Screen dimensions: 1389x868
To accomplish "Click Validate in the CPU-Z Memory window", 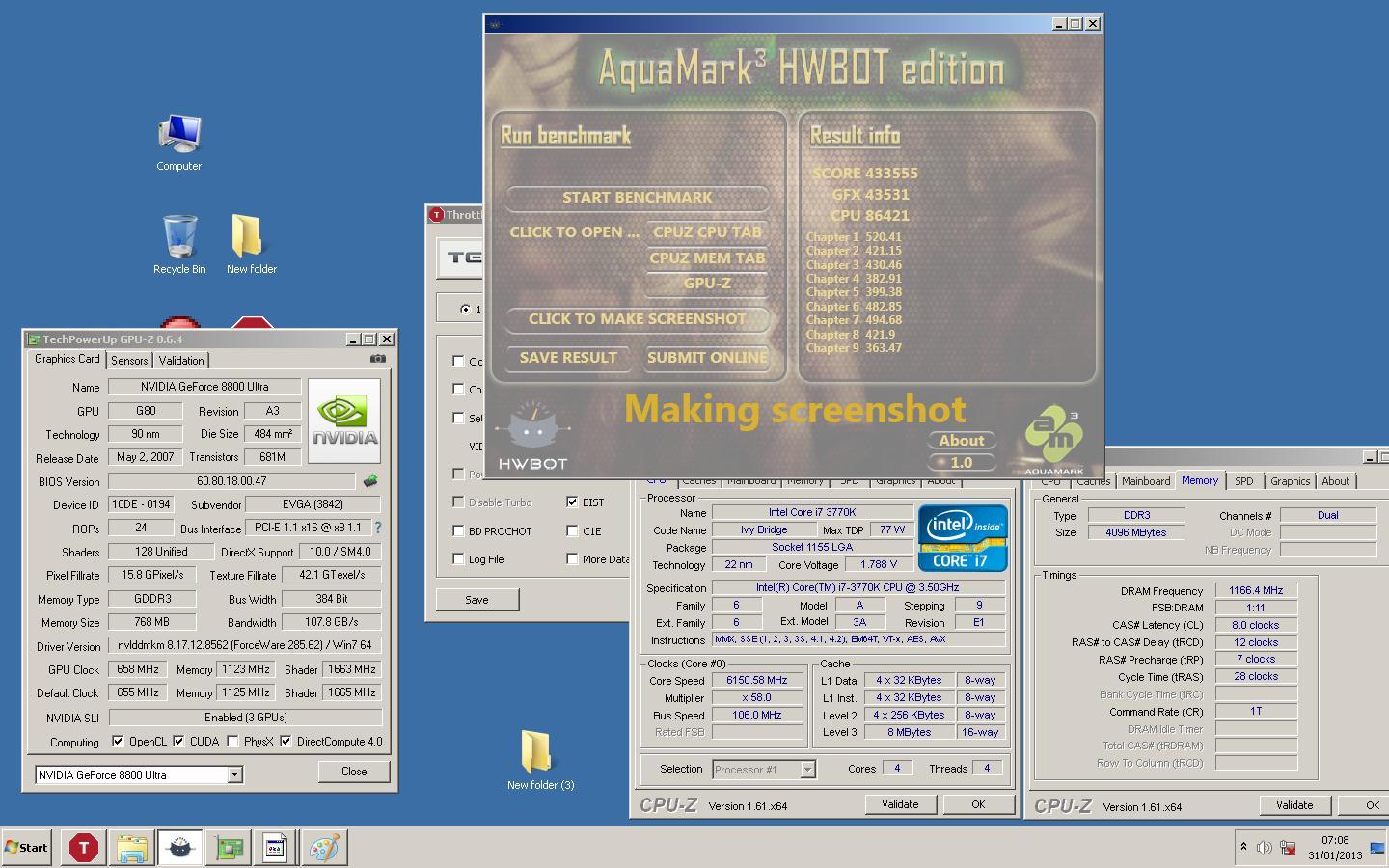I will 1294,805.
